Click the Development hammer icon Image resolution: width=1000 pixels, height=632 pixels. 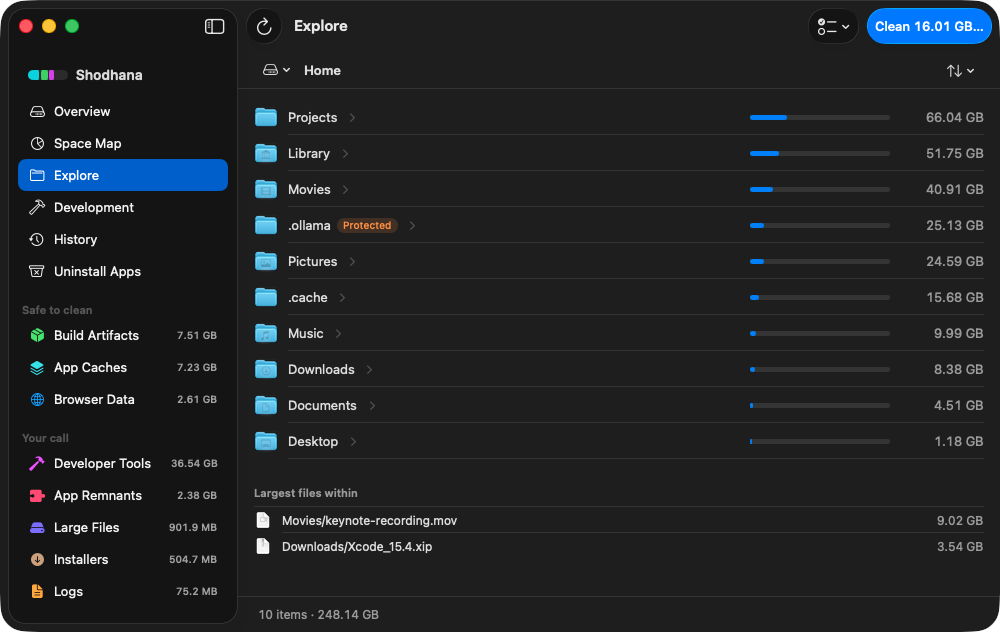[37, 207]
